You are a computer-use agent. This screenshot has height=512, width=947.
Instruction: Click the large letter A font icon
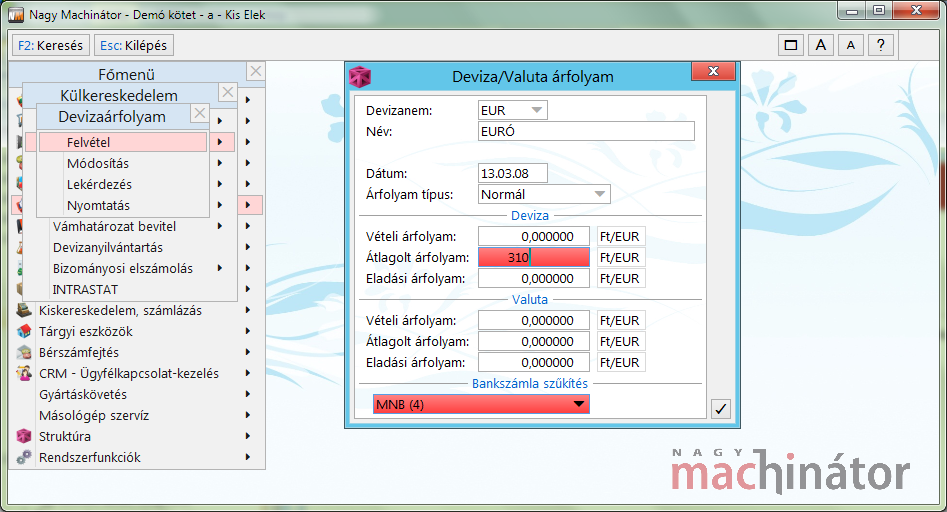coord(820,45)
